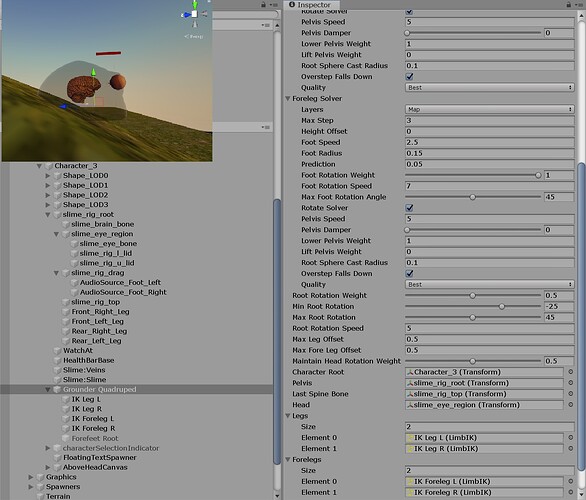Open object picker for Head field
The width and height of the screenshot is (586, 500).
[x=571, y=404]
